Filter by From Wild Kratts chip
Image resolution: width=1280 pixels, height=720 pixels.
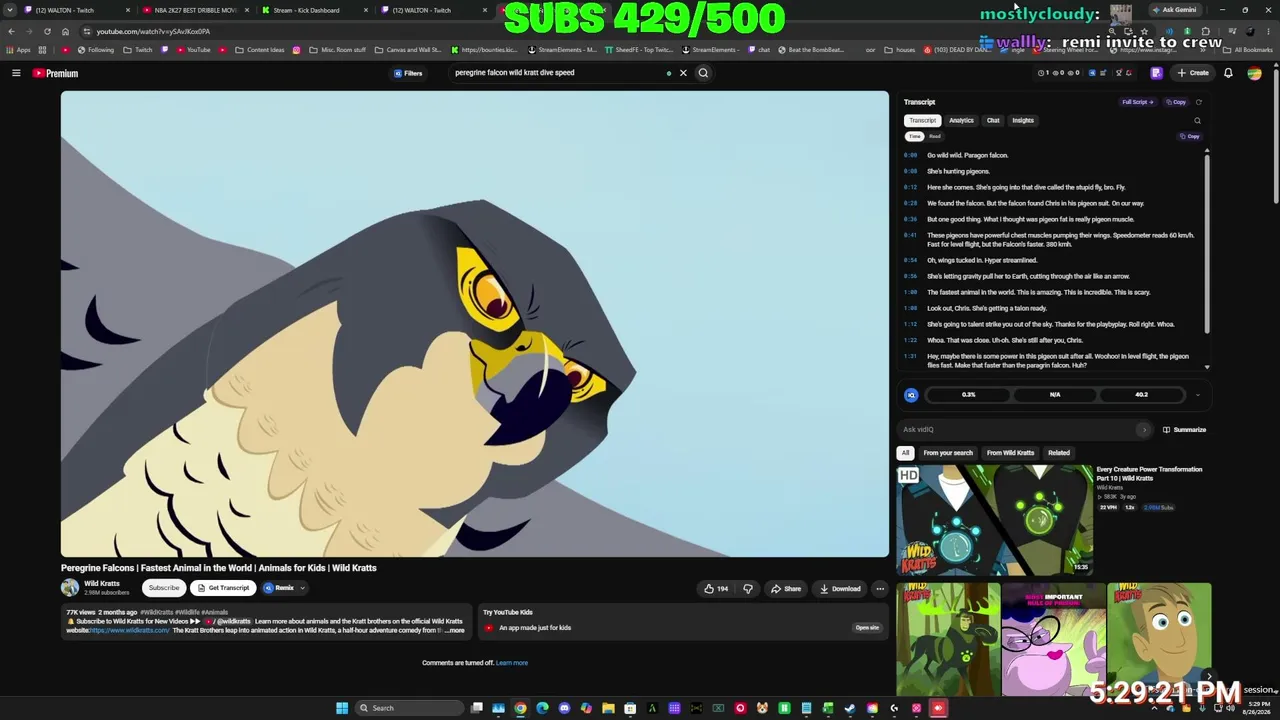click(1010, 453)
